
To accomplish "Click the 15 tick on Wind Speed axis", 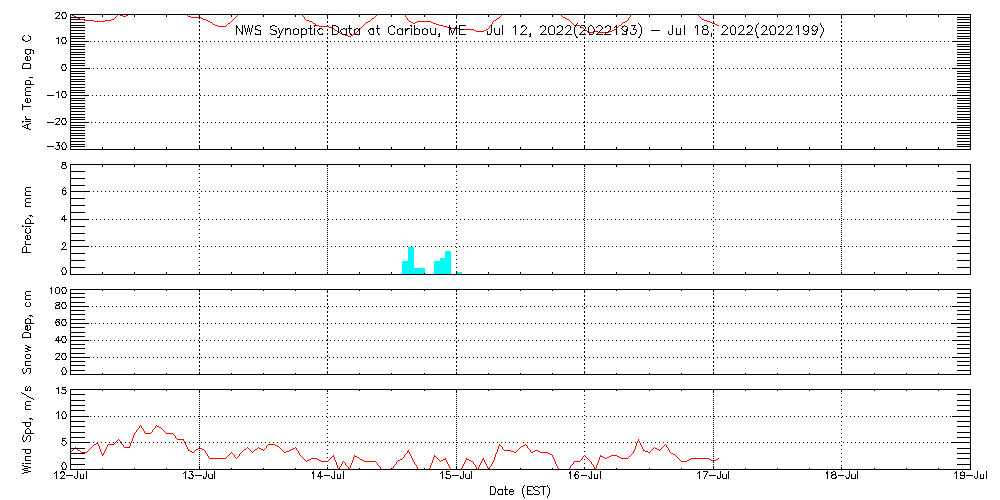I will pos(59,391).
